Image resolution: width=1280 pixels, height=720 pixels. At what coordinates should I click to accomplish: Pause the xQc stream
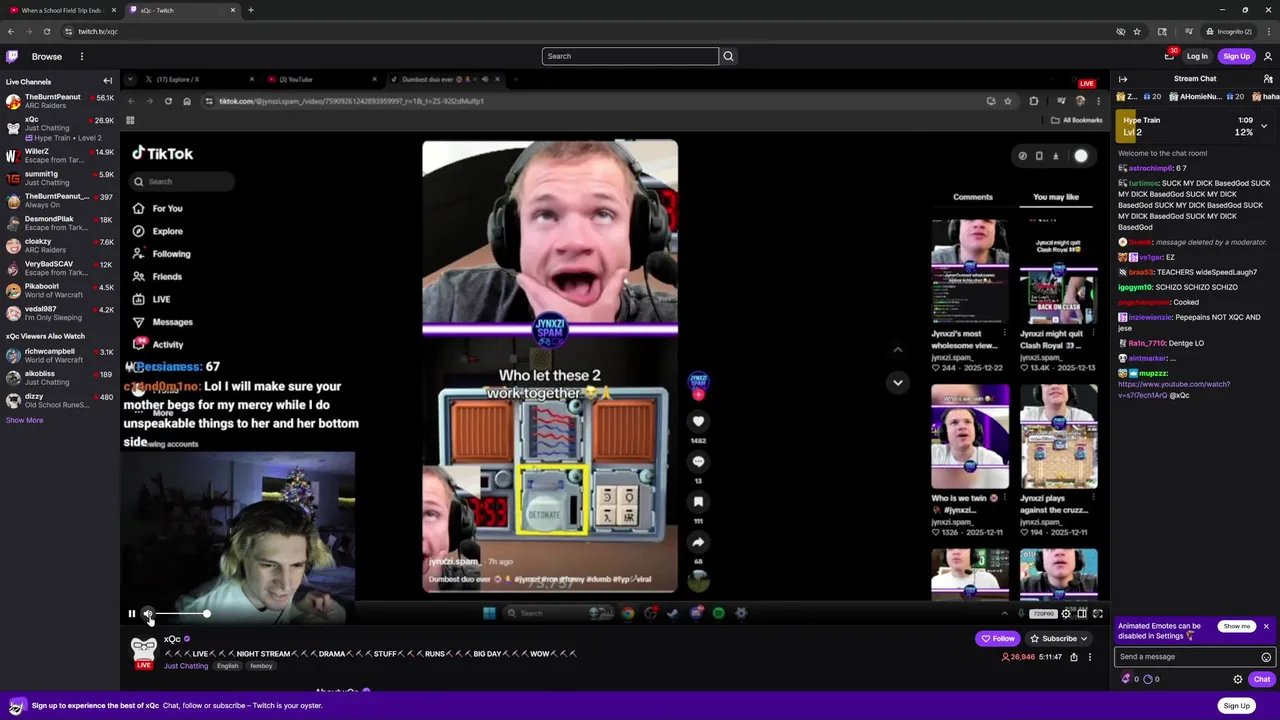[131, 614]
